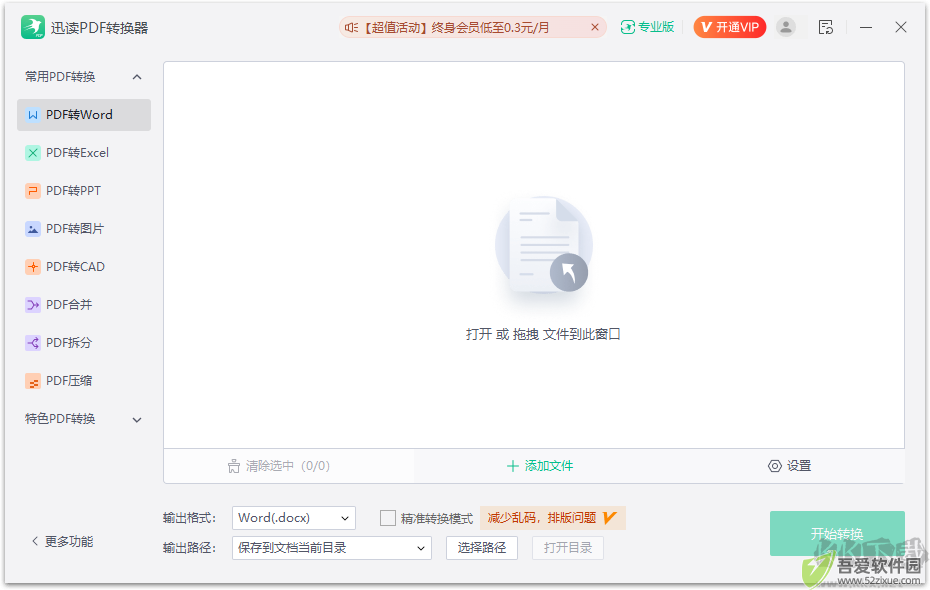Open the 输出格式 Word(.docx) dropdown

click(x=294, y=518)
